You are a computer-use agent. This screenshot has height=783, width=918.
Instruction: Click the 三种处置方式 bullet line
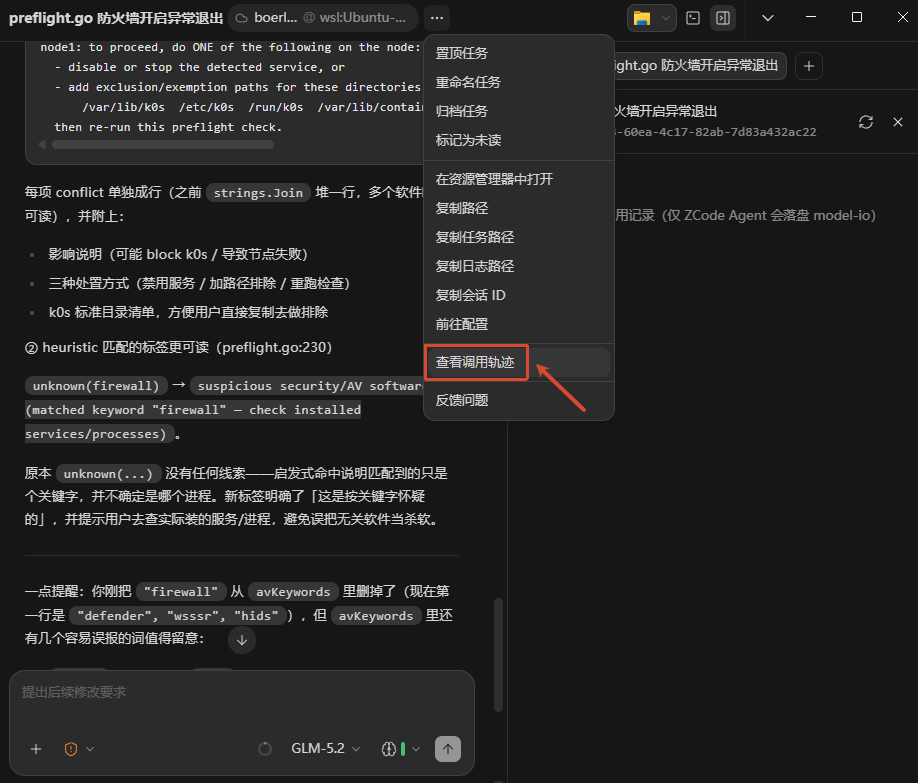point(199,283)
